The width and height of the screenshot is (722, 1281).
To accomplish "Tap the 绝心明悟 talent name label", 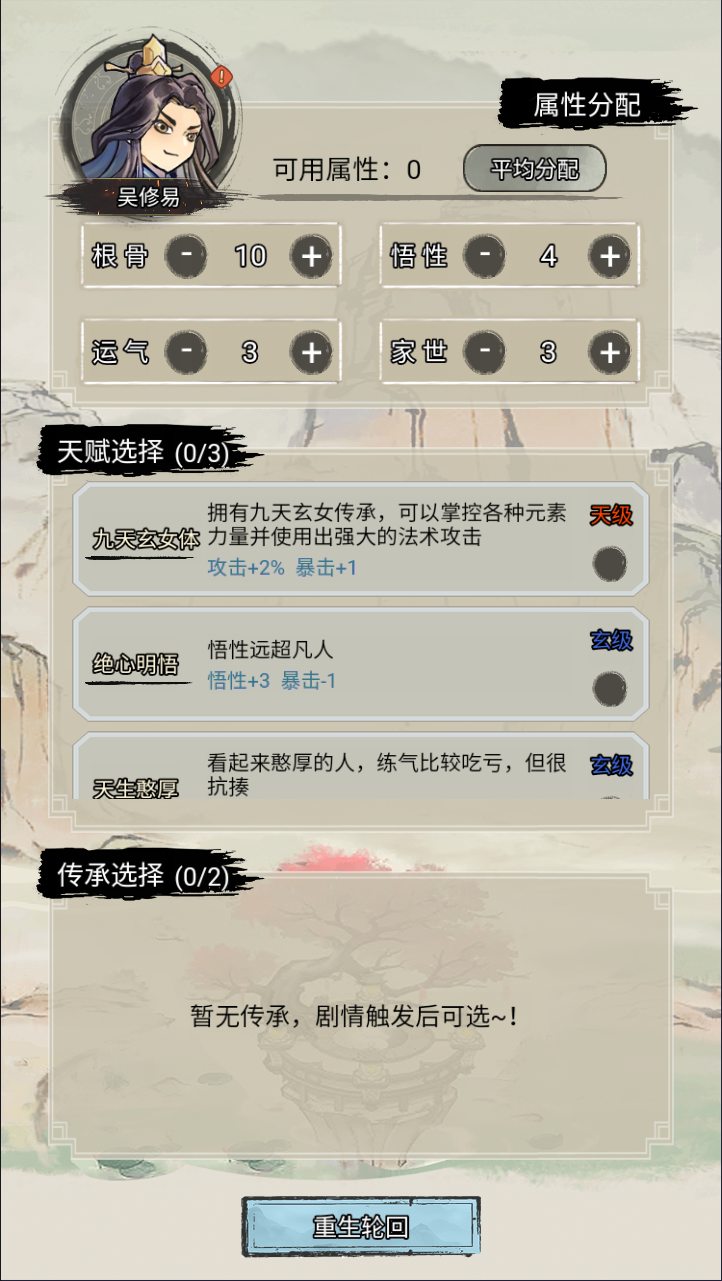I will pos(136,664).
